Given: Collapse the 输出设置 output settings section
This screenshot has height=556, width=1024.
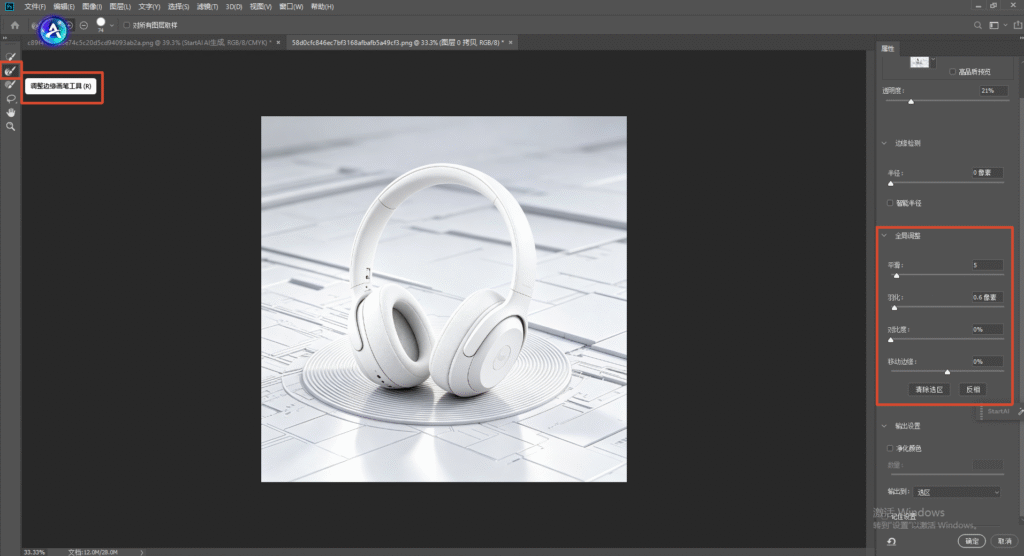Looking at the screenshot, I should point(884,426).
